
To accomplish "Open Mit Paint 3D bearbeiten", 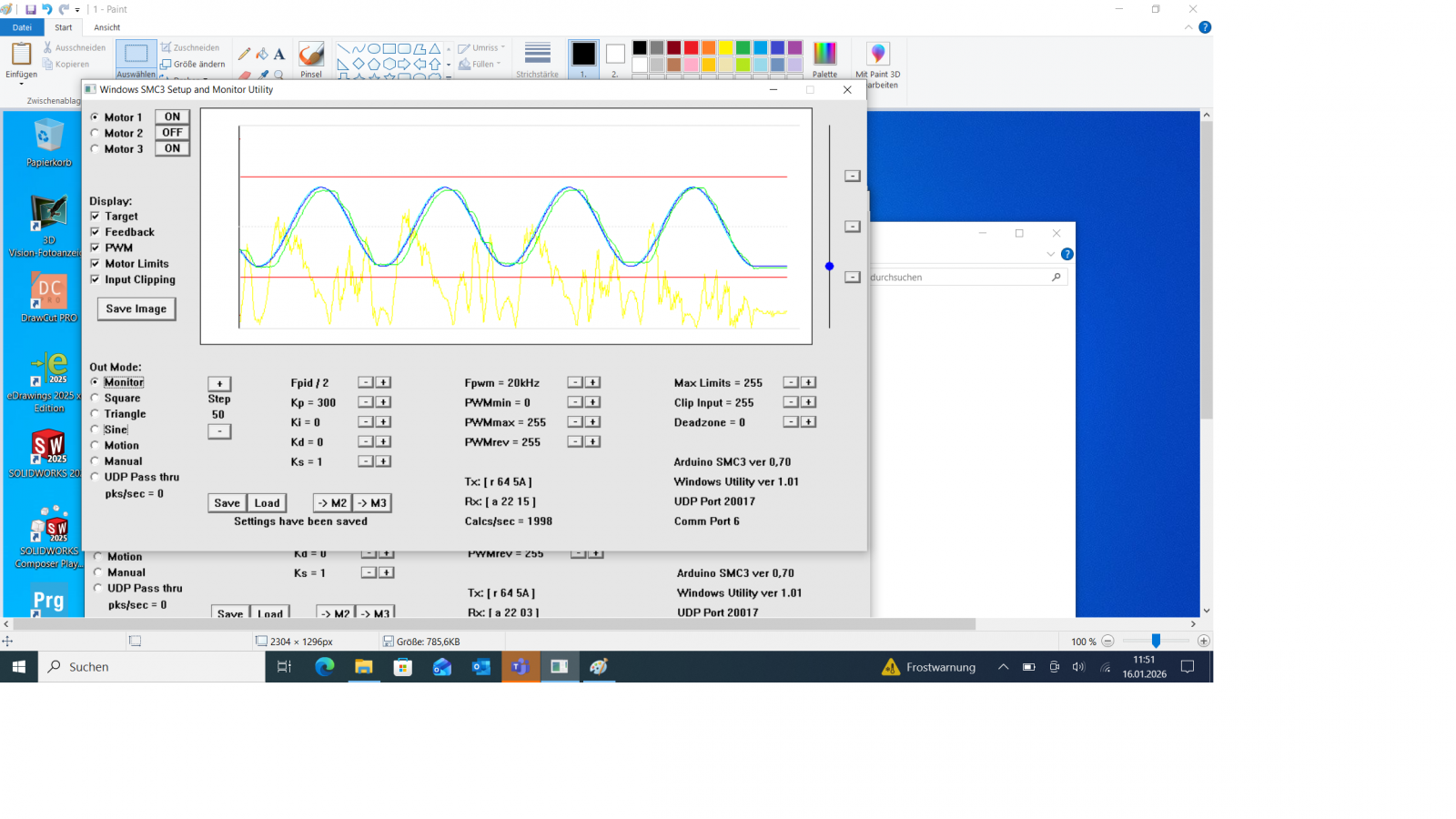I will pos(877,61).
